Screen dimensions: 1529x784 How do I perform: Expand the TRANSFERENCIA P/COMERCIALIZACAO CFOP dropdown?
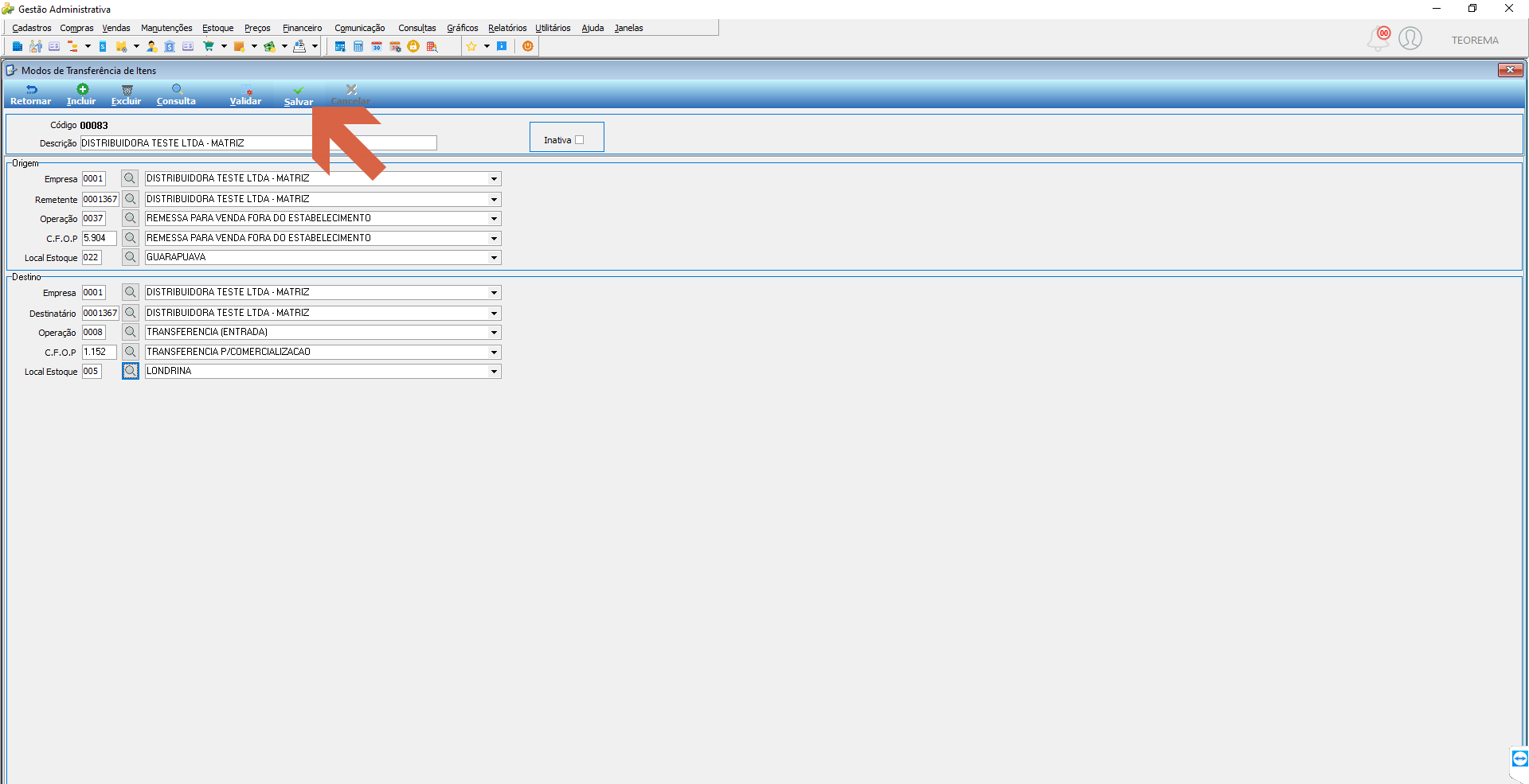pos(494,353)
